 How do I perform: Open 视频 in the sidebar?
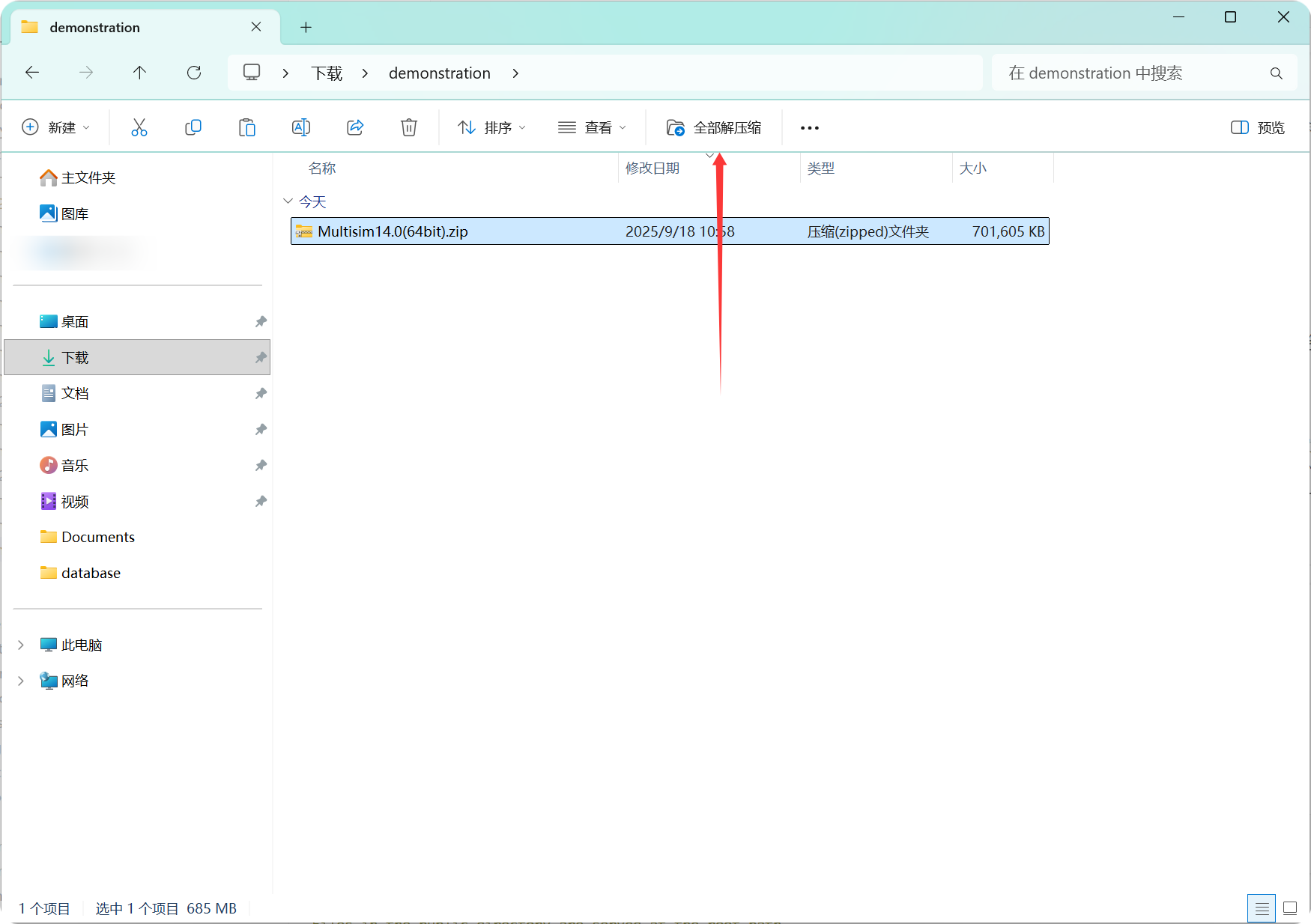pos(64,501)
